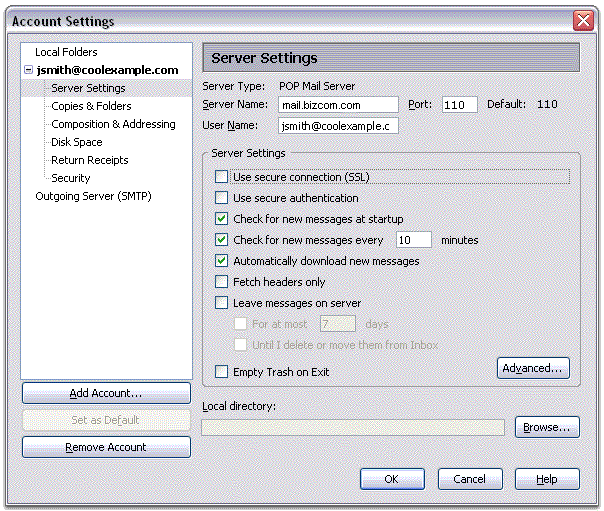604x511 pixels.
Task: Disable Automatically download new messages
Action: coord(222,261)
